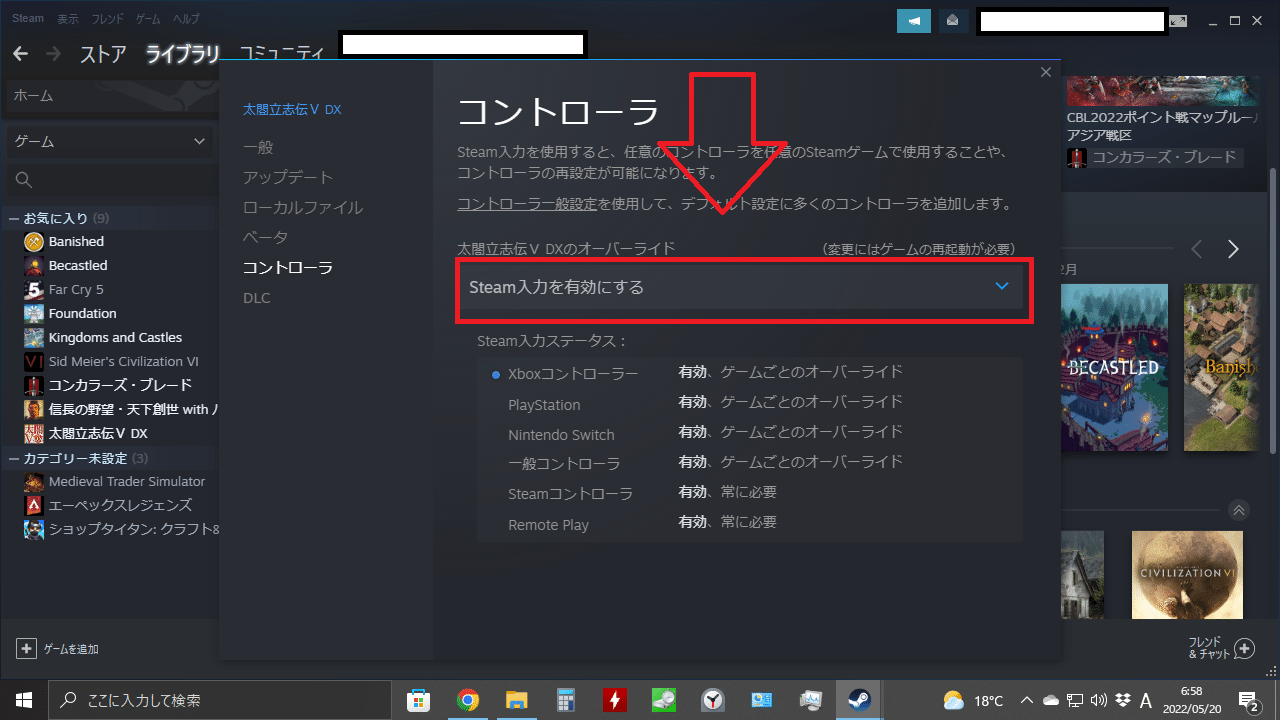Open the Steam inbox envelope icon
1280x720 pixels.
(x=953, y=21)
